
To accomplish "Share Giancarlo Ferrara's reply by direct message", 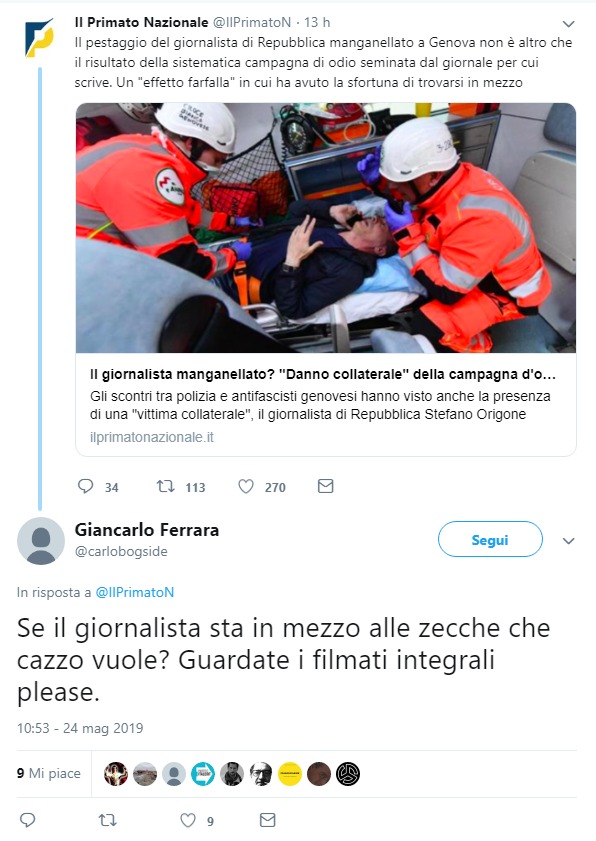I will pos(268,820).
